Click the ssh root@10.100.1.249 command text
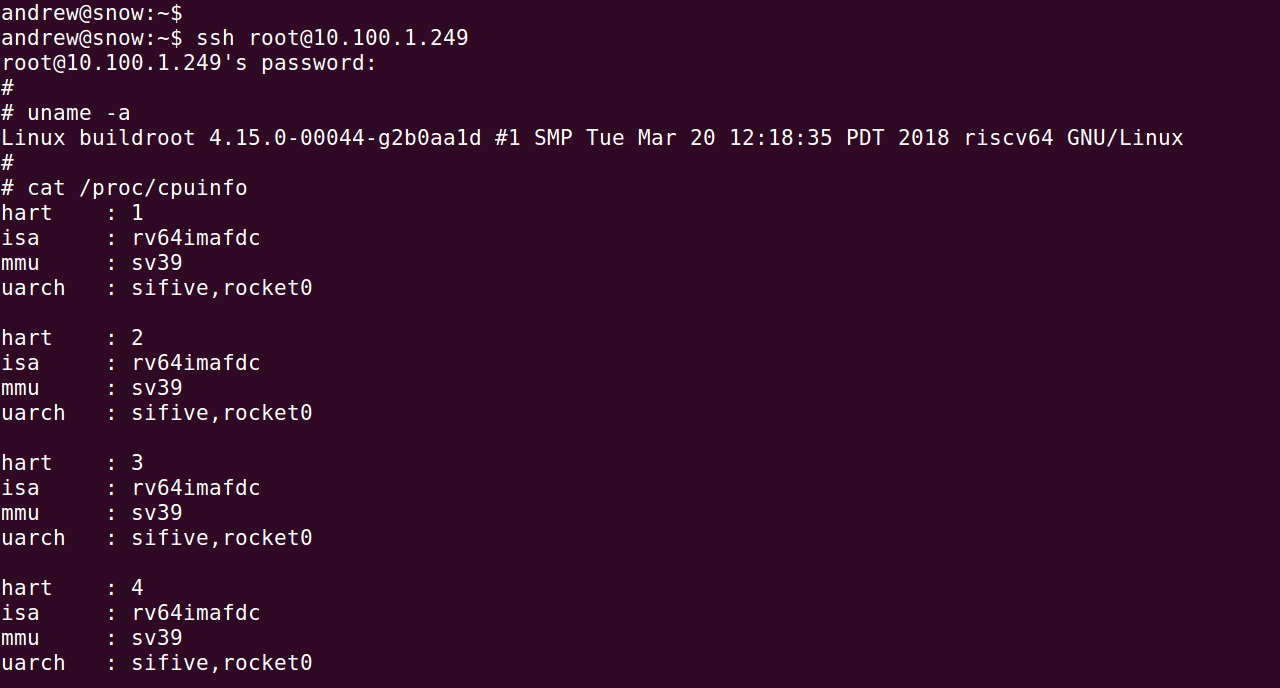Screen dimensions: 1280x688 332,38
